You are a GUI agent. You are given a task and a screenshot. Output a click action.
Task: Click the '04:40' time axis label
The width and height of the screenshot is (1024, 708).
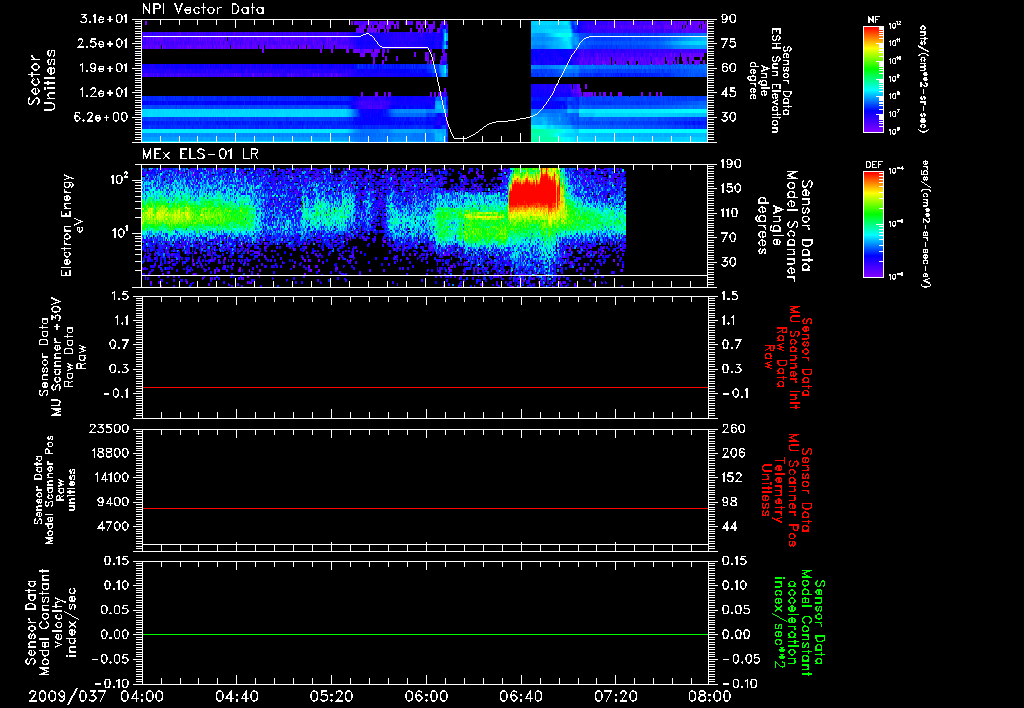[236, 696]
